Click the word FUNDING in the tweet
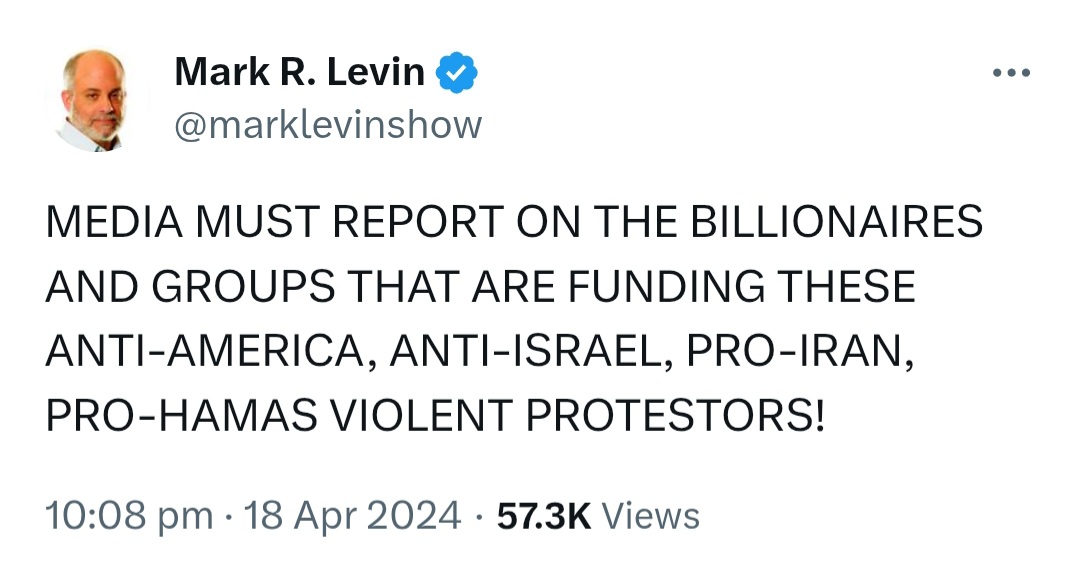Viewport: 1080px width, 576px height. click(666, 287)
